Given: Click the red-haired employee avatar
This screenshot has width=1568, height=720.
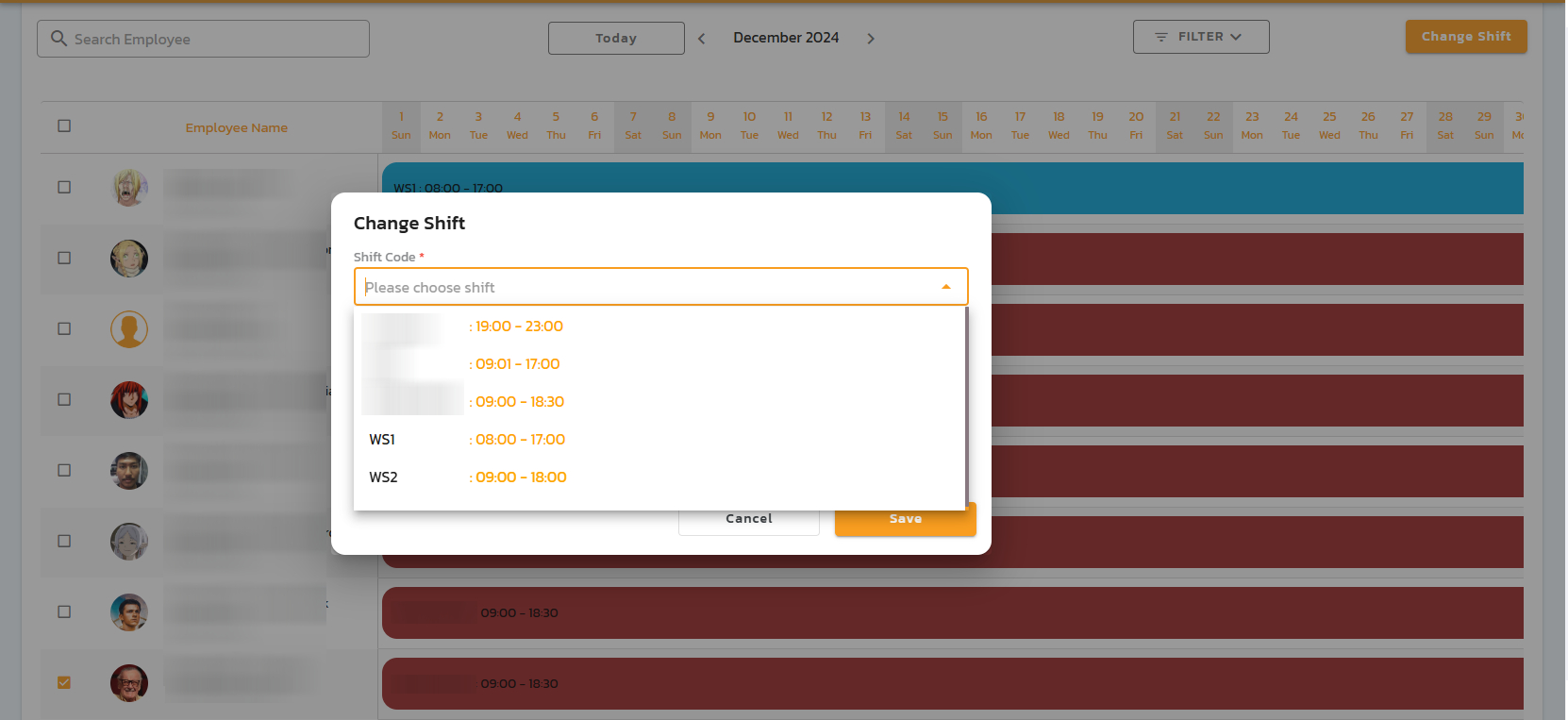Looking at the screenshot, I should pos(129,400).
